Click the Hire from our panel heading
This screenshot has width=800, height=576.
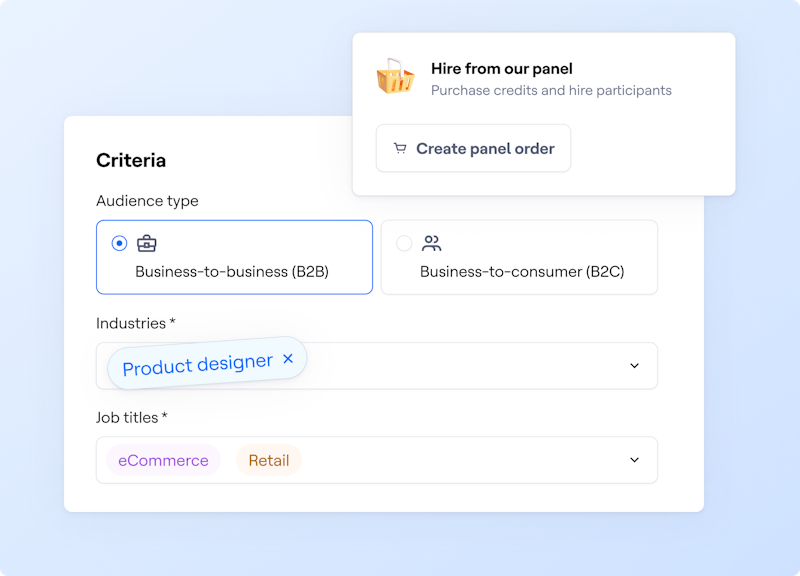pyautogui.click(x=501, y=69)
